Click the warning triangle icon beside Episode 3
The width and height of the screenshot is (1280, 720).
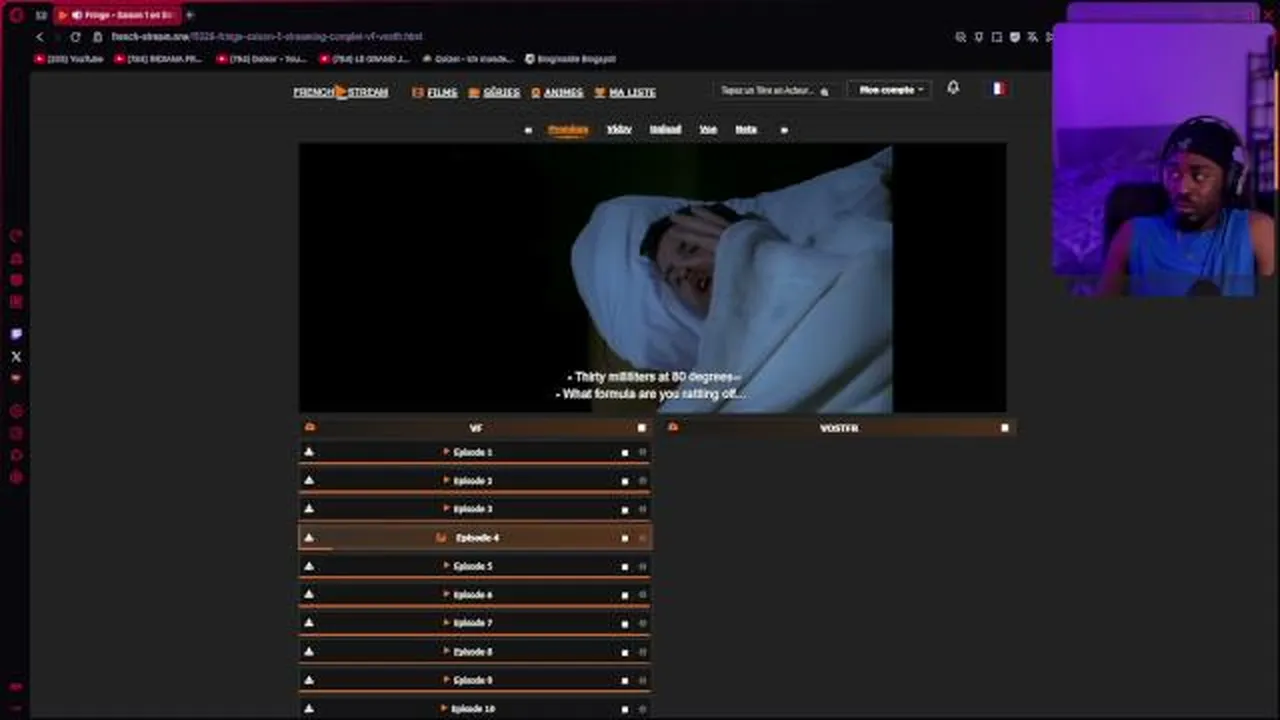309,509
